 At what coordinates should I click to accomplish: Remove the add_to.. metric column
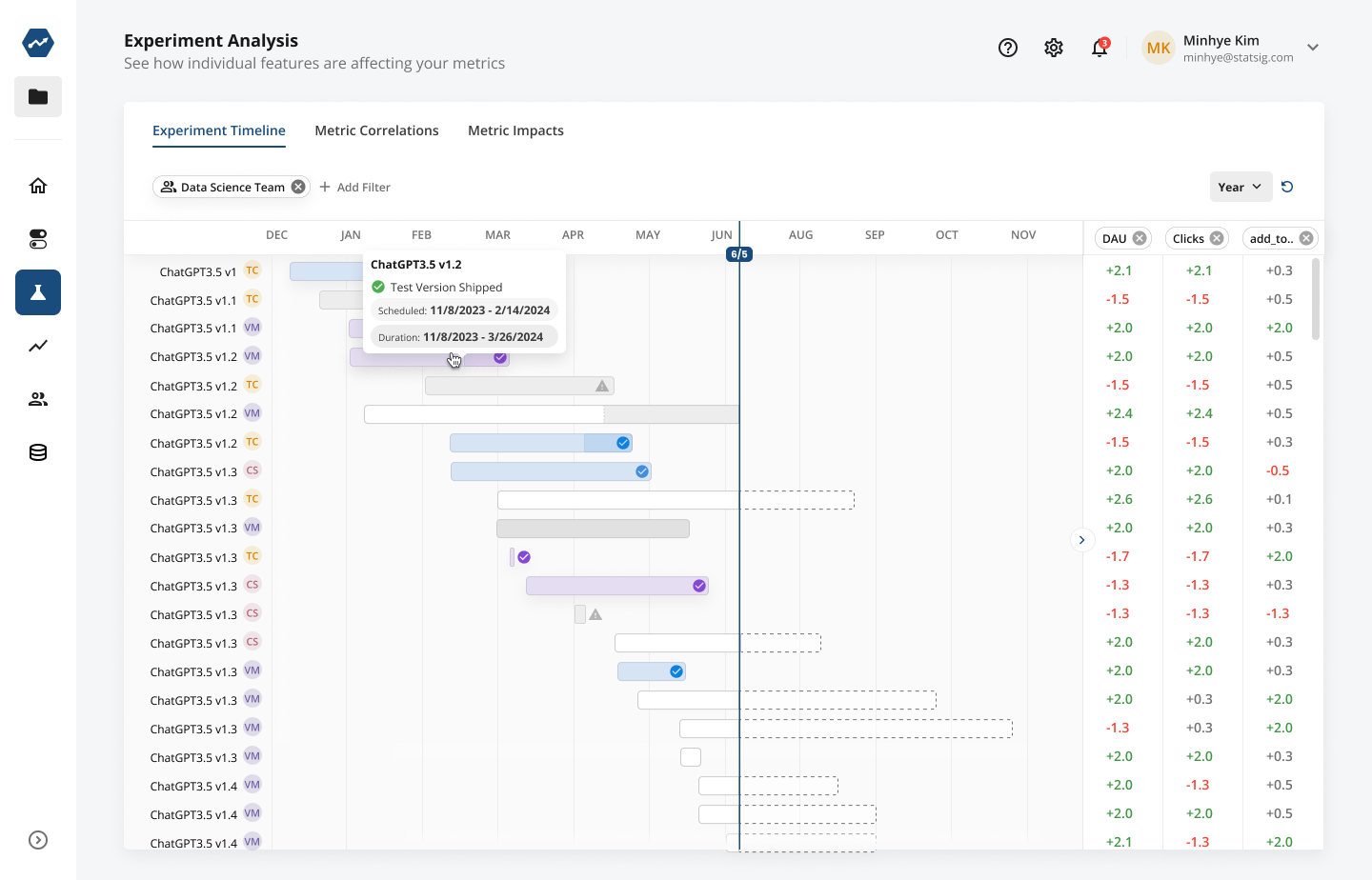[x=1306, y=238]
